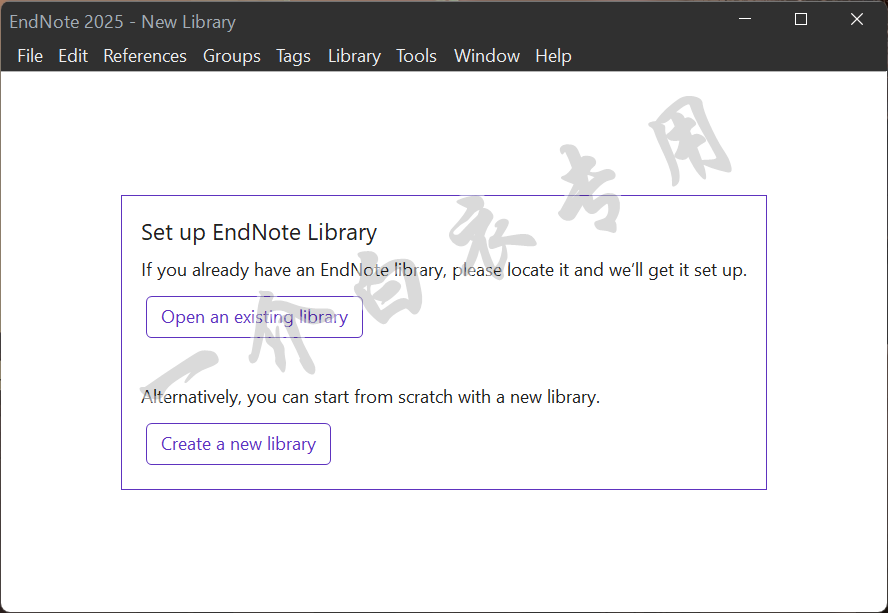This screenshot has width=888, height=613.
Task: Open the Help menu
Action: pyautogui.click(x=553, y=56)
